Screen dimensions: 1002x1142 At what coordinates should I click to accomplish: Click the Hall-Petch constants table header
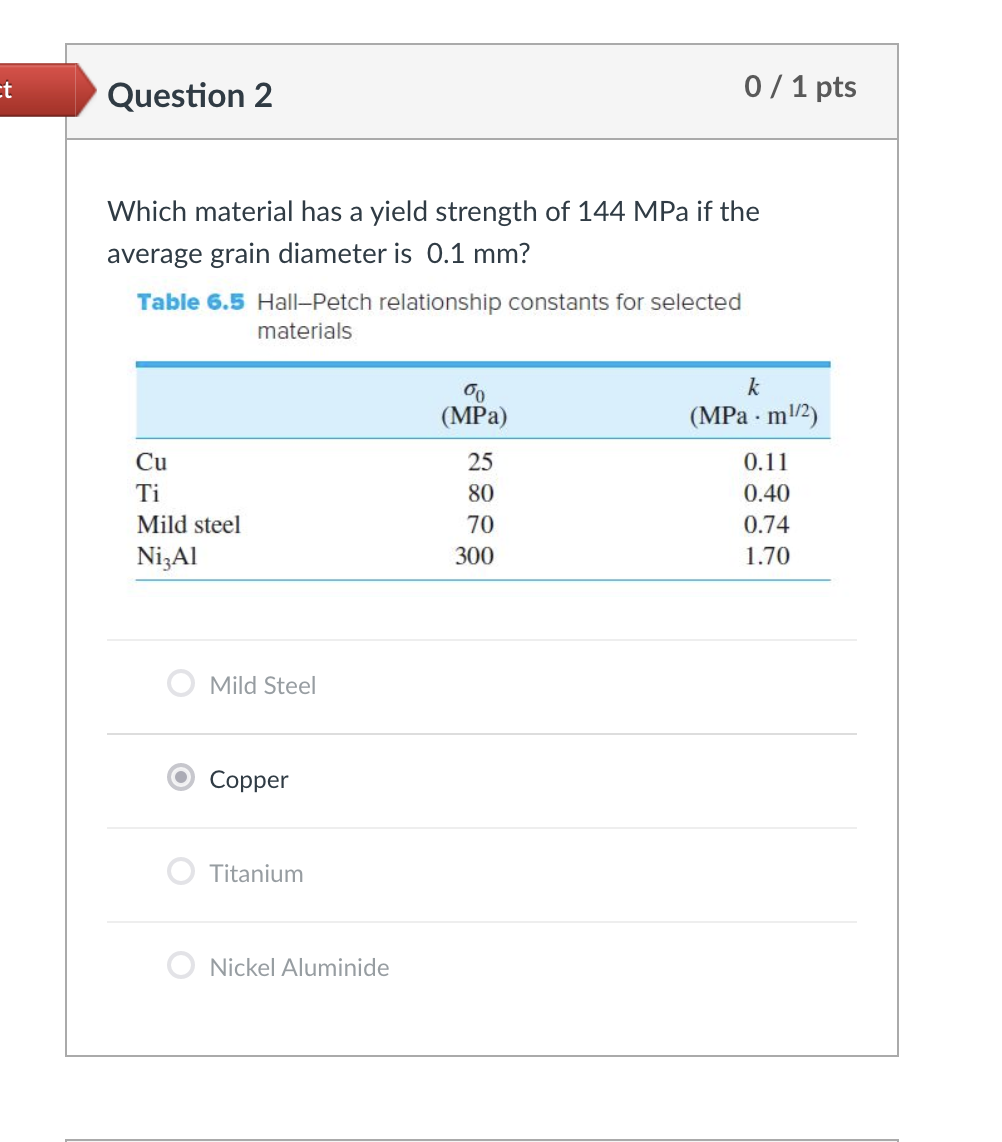tap(482, 400)
